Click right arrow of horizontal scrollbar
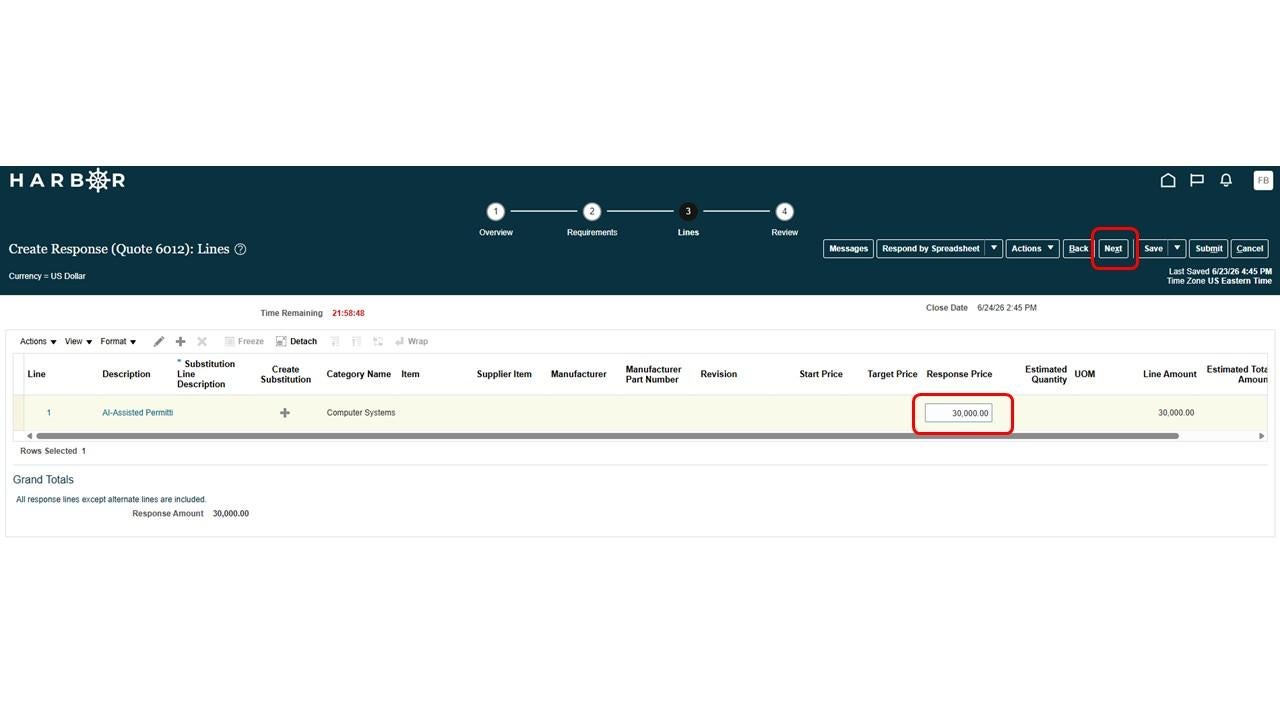This screenshot has width=1280, height=720. tap(1261, 436)
